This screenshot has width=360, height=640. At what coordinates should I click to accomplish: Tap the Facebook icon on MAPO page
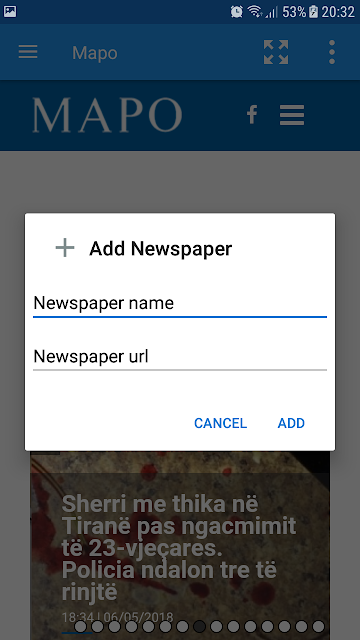252,115
